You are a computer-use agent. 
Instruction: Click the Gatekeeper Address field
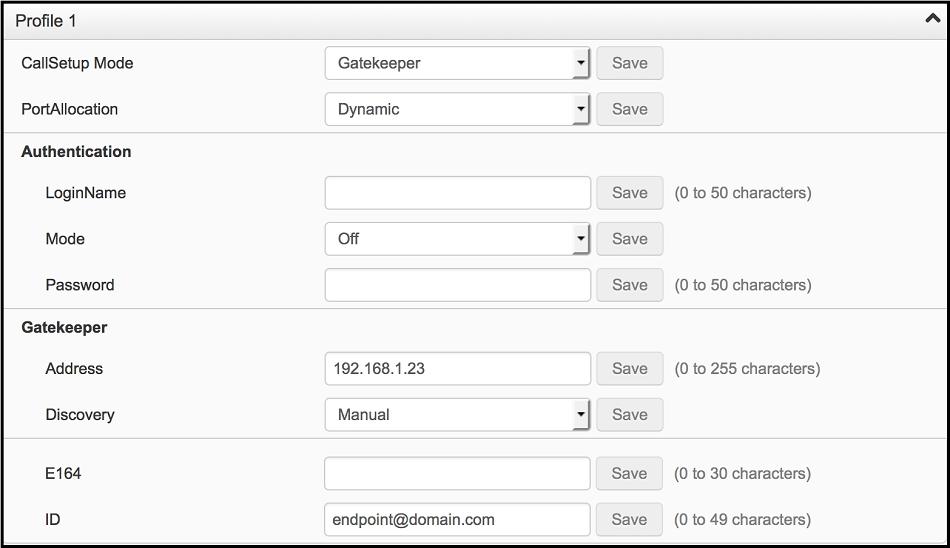457,369
